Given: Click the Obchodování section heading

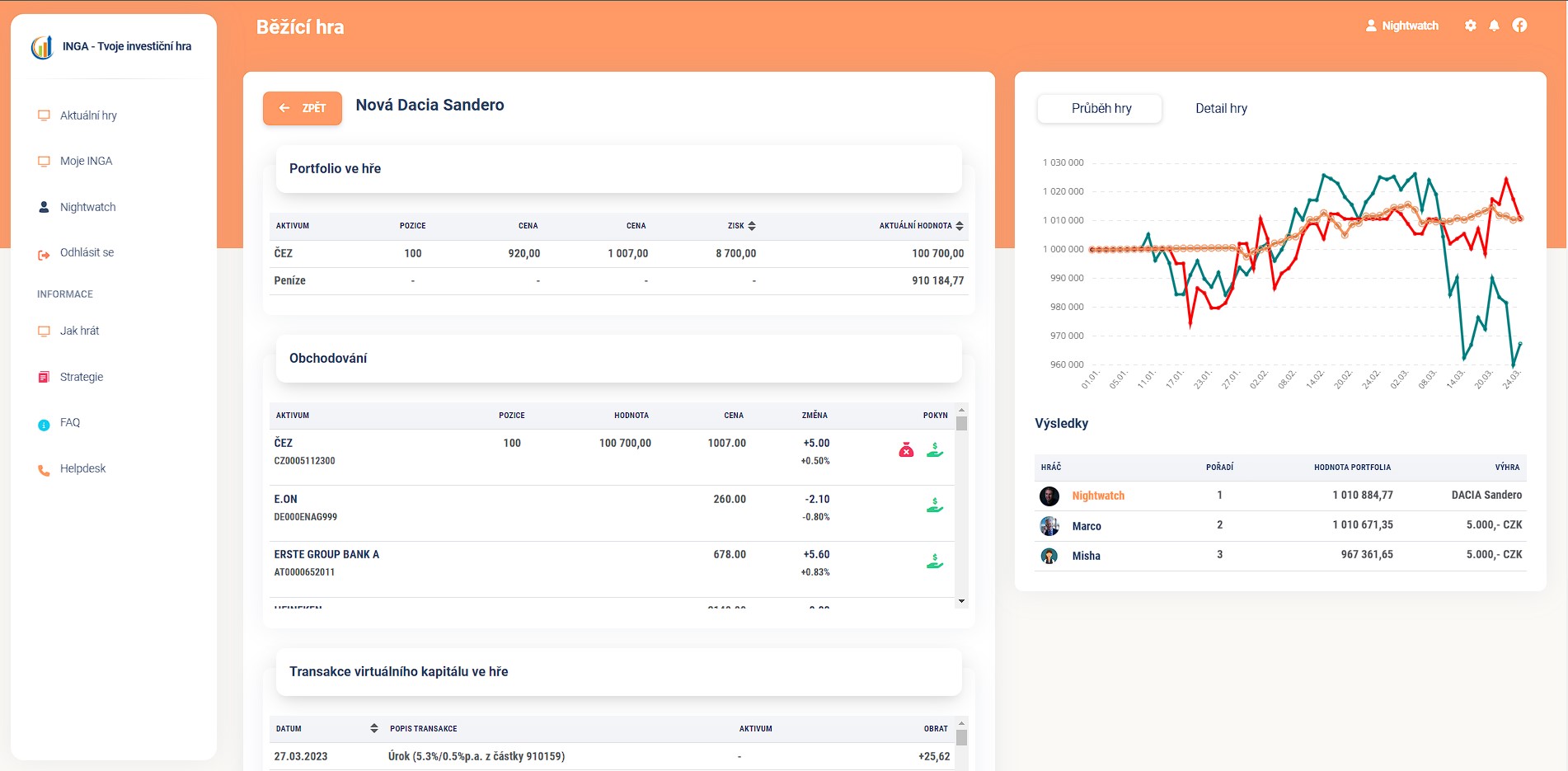Looking at the screenshot, I should (x=328, y=358).
